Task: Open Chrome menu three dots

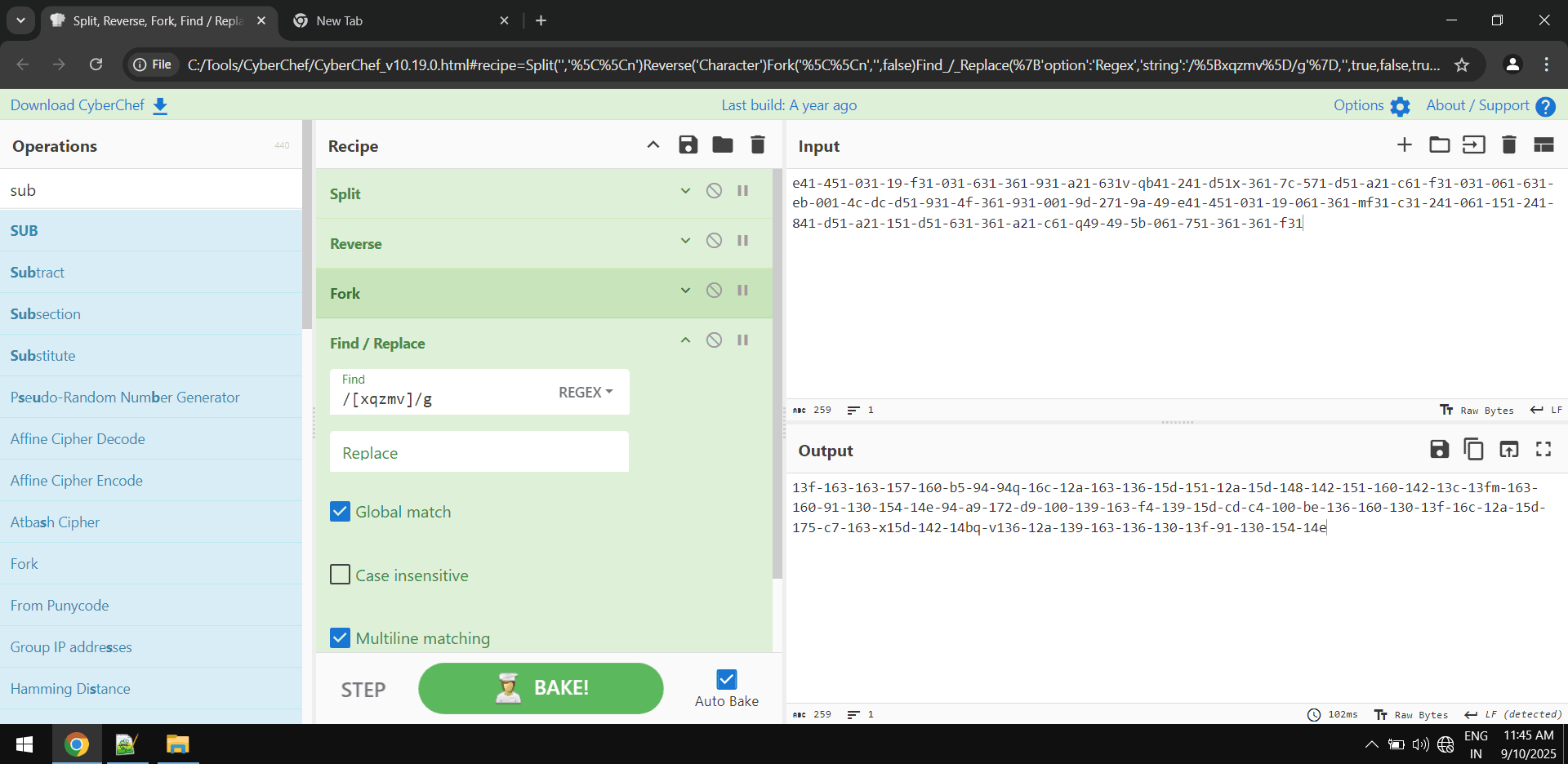Action: coord(1546,64)
